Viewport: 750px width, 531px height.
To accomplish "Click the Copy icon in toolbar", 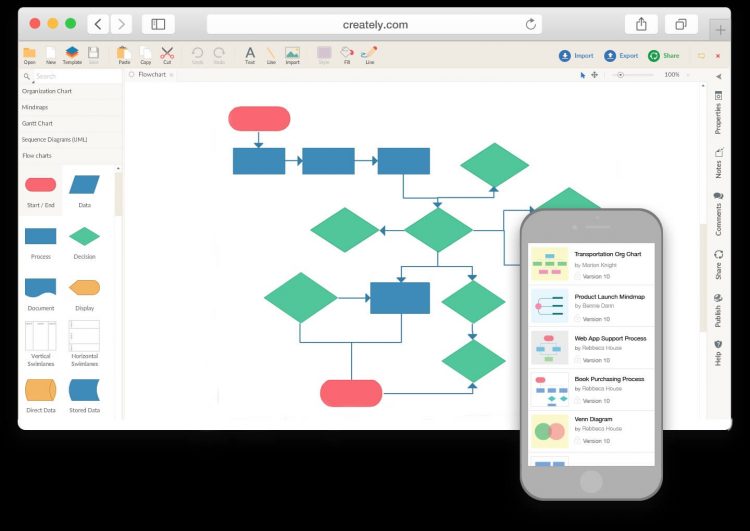I will [145, 55].
